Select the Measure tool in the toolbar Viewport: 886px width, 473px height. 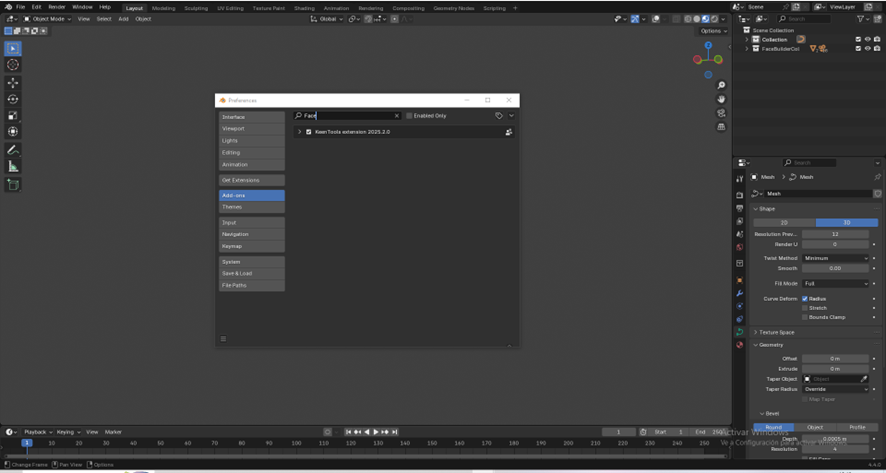pyautogui.click(x=13, y=166)
